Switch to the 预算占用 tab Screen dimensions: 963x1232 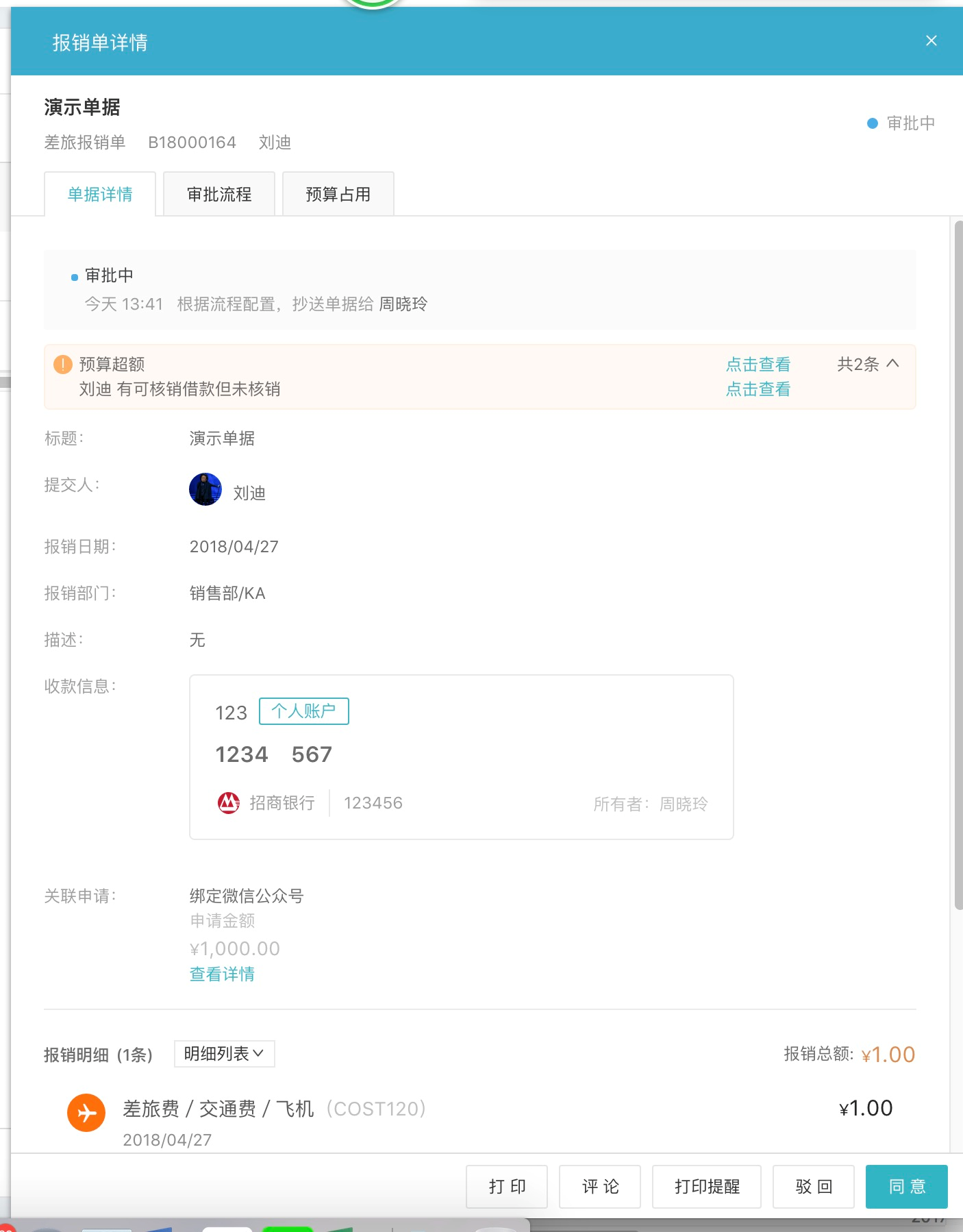(x=338, y=194)
